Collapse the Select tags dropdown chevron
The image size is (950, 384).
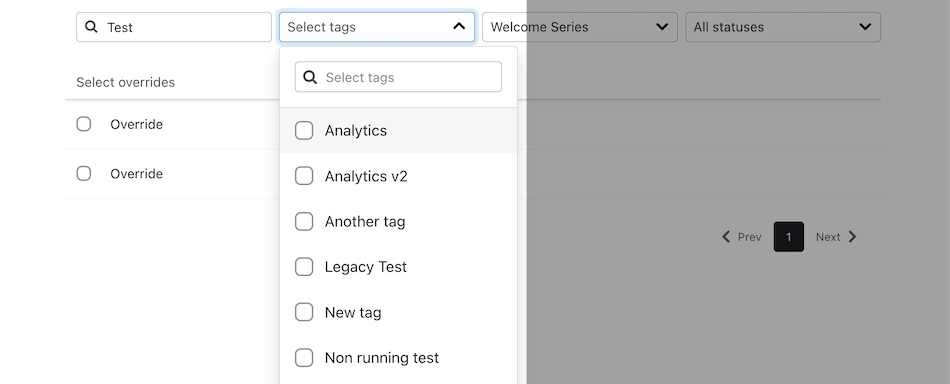pyautogui.click(x=459, y=26)
